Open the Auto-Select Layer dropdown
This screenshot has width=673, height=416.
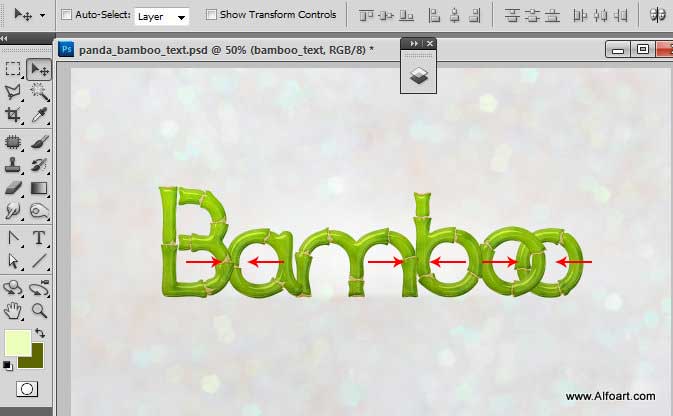point(161,17)
